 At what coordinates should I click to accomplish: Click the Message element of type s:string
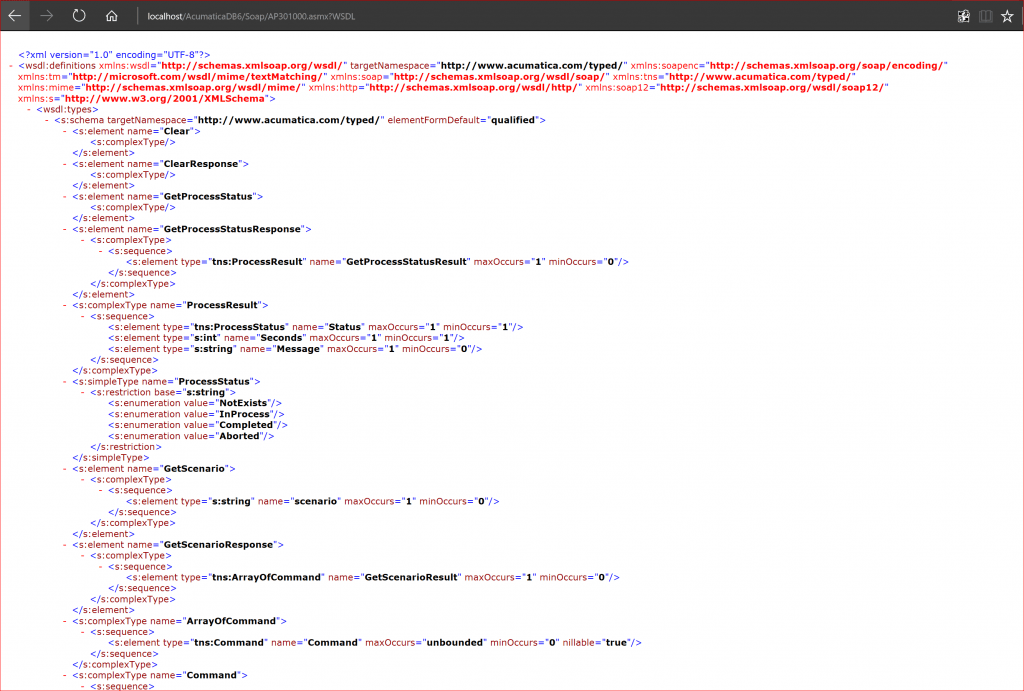pos(295,349)
